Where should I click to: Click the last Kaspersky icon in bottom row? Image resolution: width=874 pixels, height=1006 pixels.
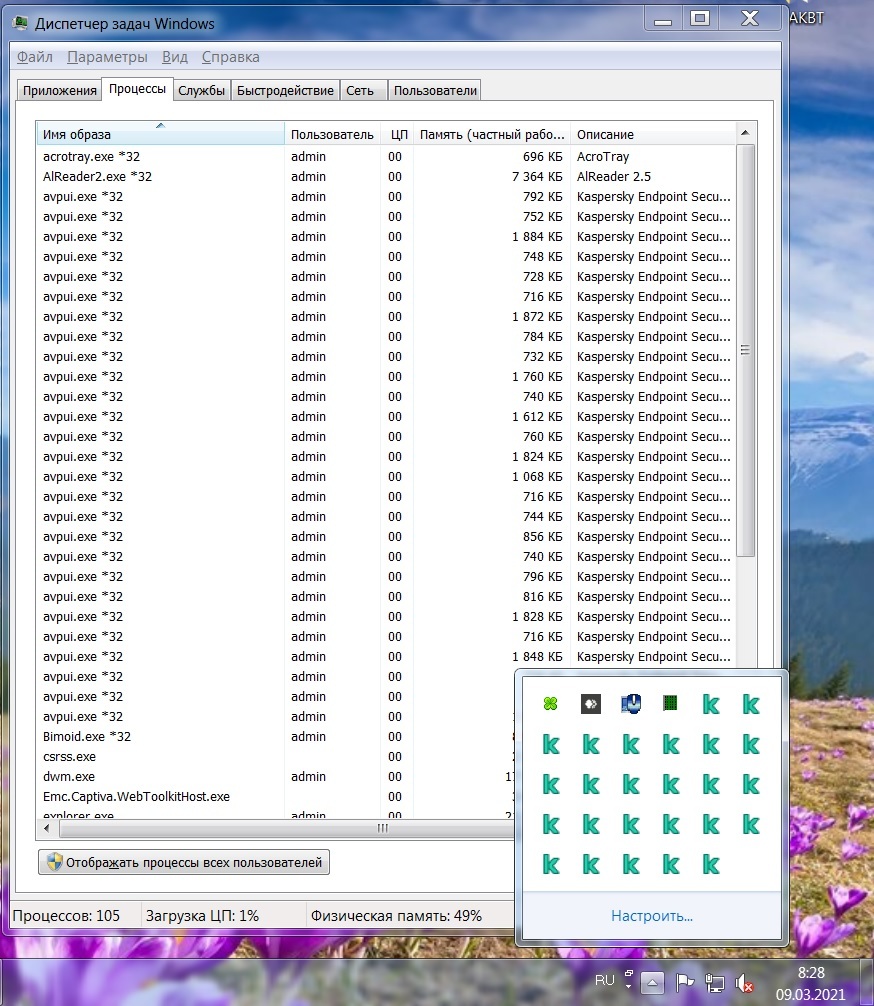tap(711, 864)
